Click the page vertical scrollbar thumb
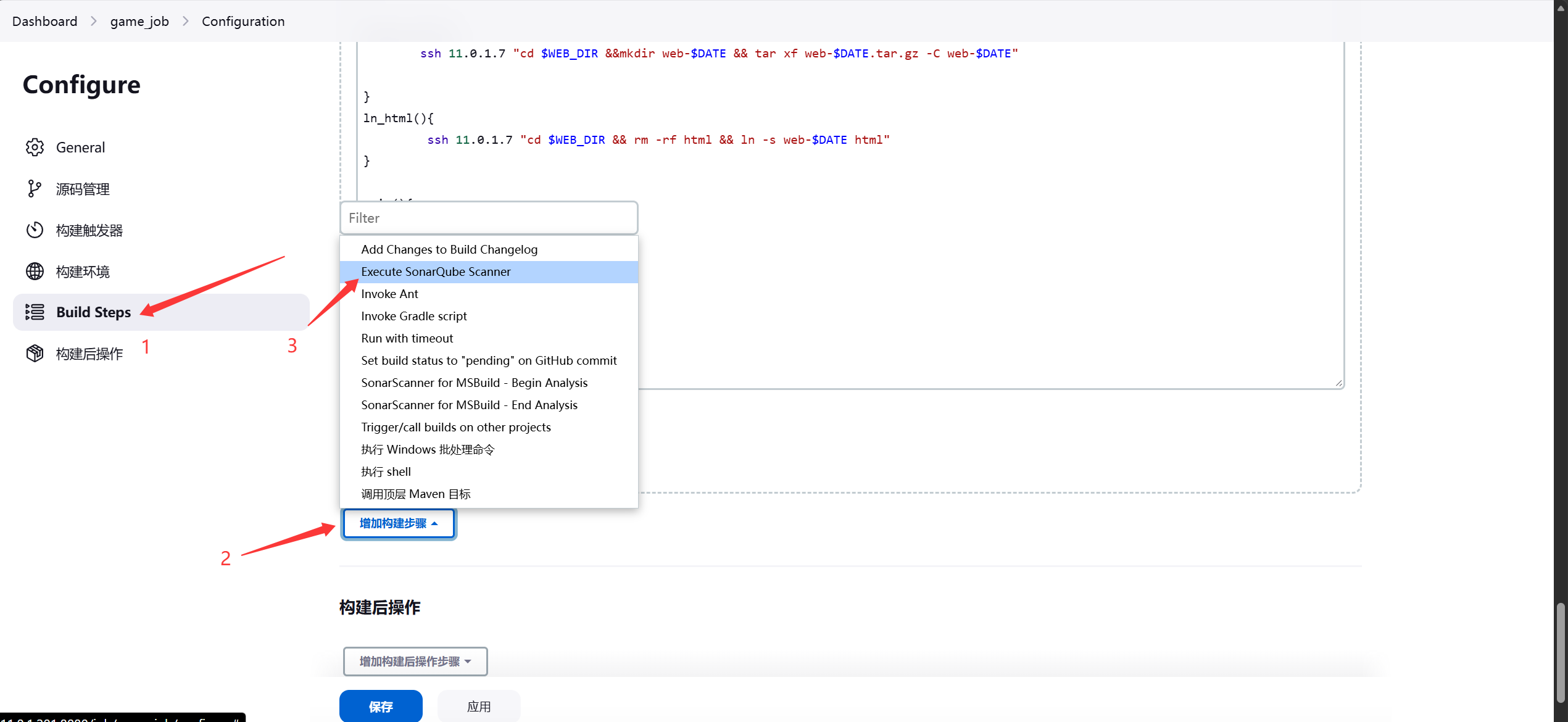1568x722 pixels. click(1561, 652)
